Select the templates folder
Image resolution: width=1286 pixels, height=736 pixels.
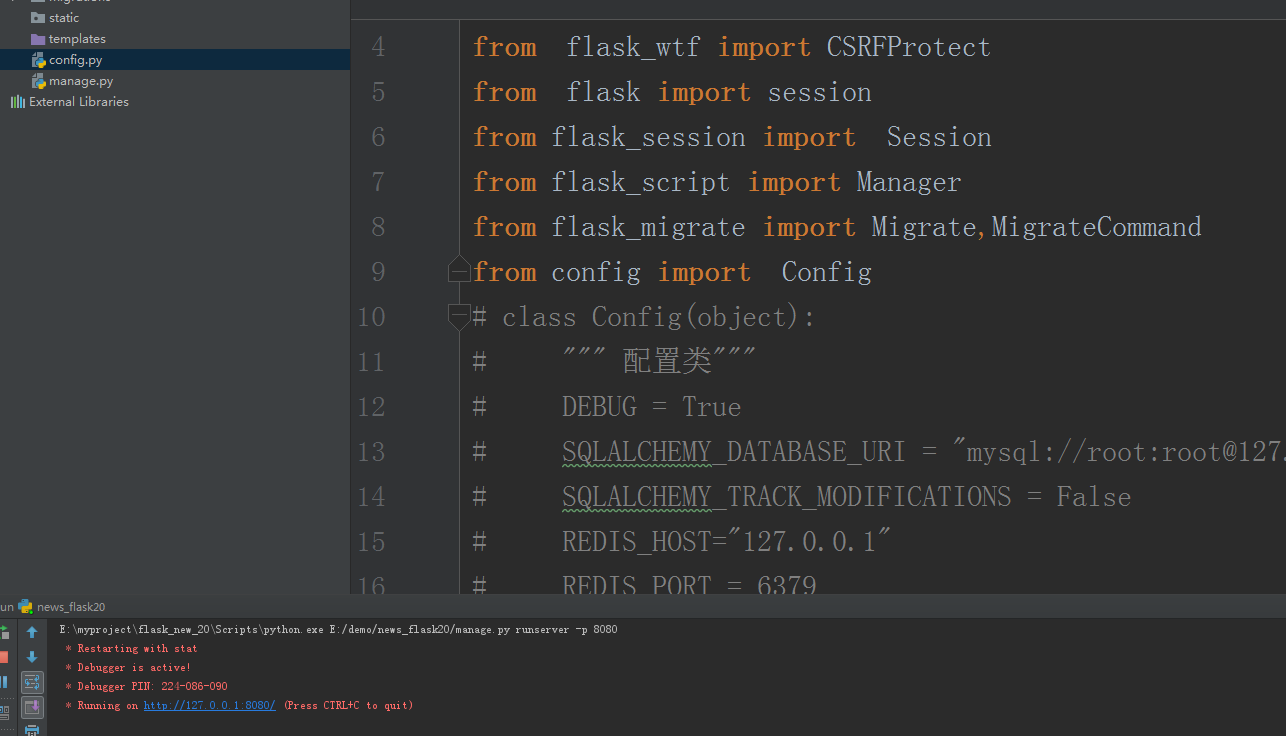pos(76,39)
